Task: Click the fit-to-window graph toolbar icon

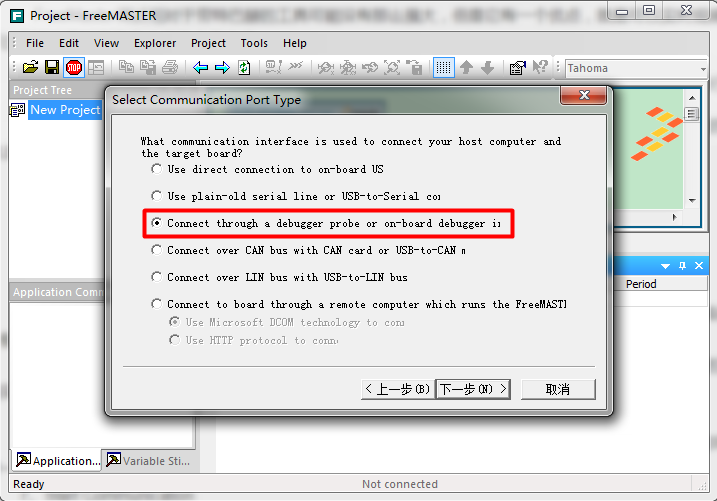Action: 392,68
